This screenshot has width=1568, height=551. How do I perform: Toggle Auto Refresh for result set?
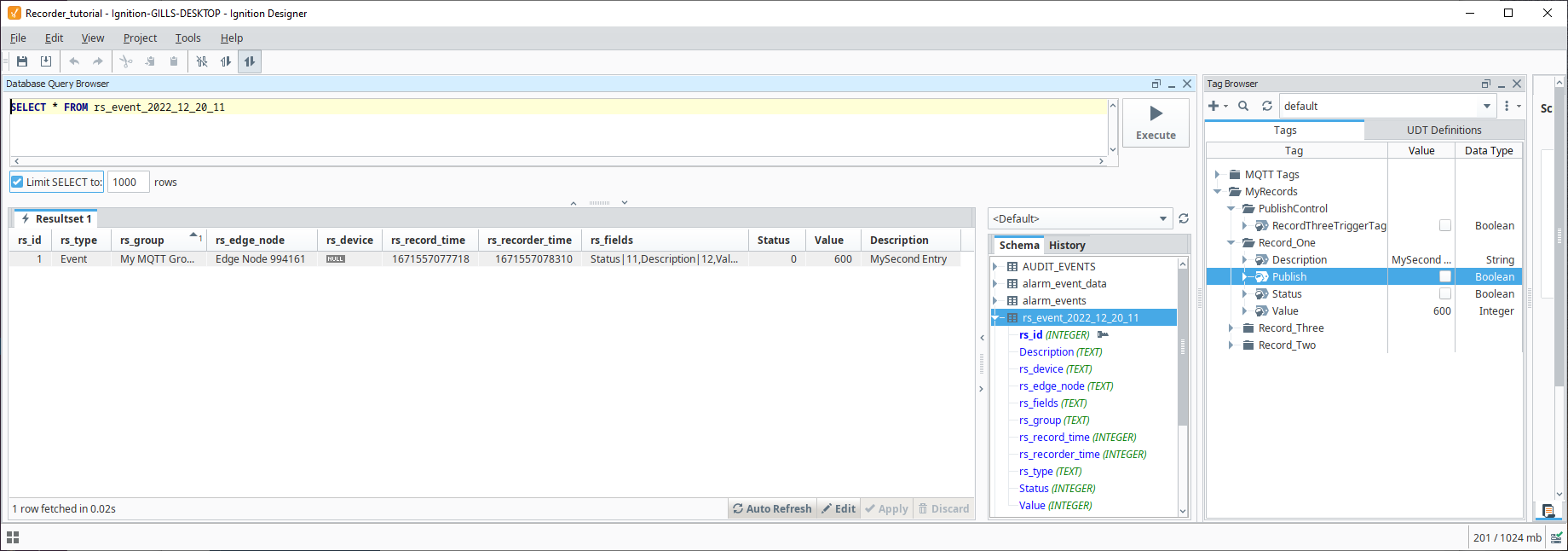coord(772,508)
